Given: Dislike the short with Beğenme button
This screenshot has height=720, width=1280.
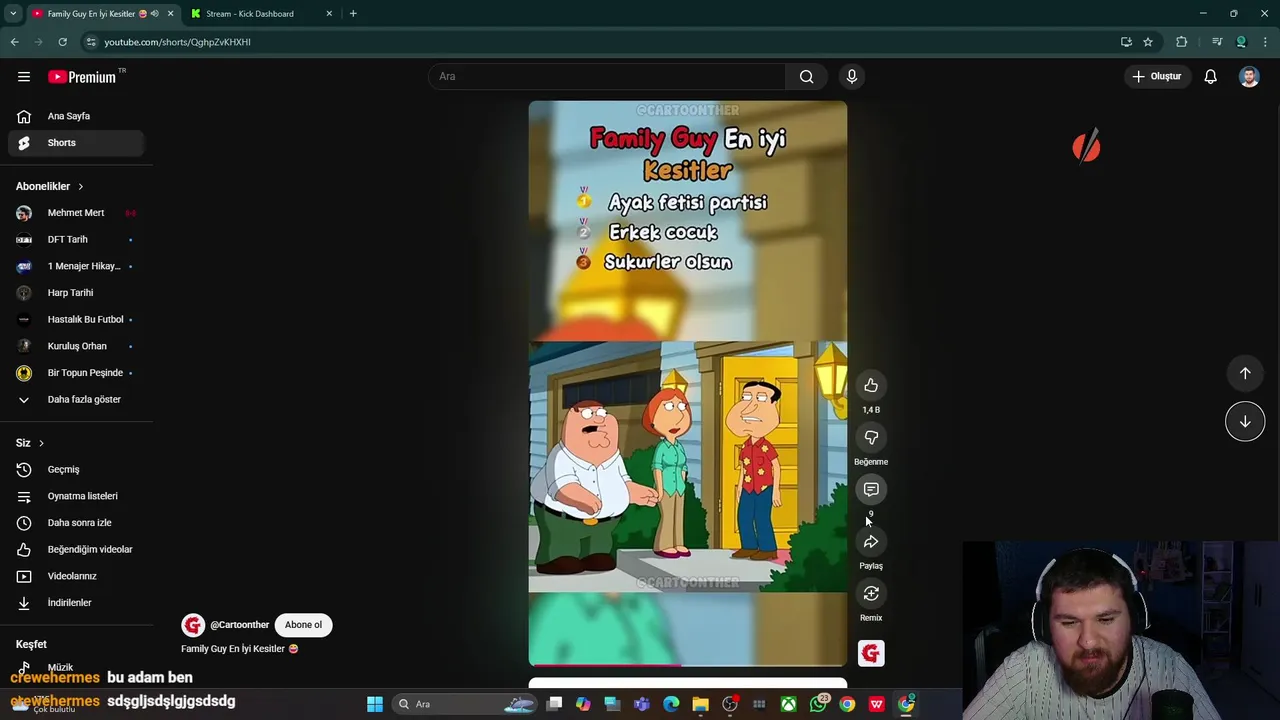Looking at the screenshot, I should click(871, 438).
